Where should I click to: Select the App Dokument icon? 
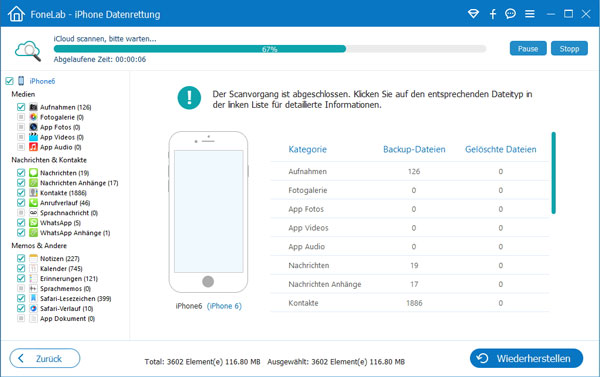[34, 318]
